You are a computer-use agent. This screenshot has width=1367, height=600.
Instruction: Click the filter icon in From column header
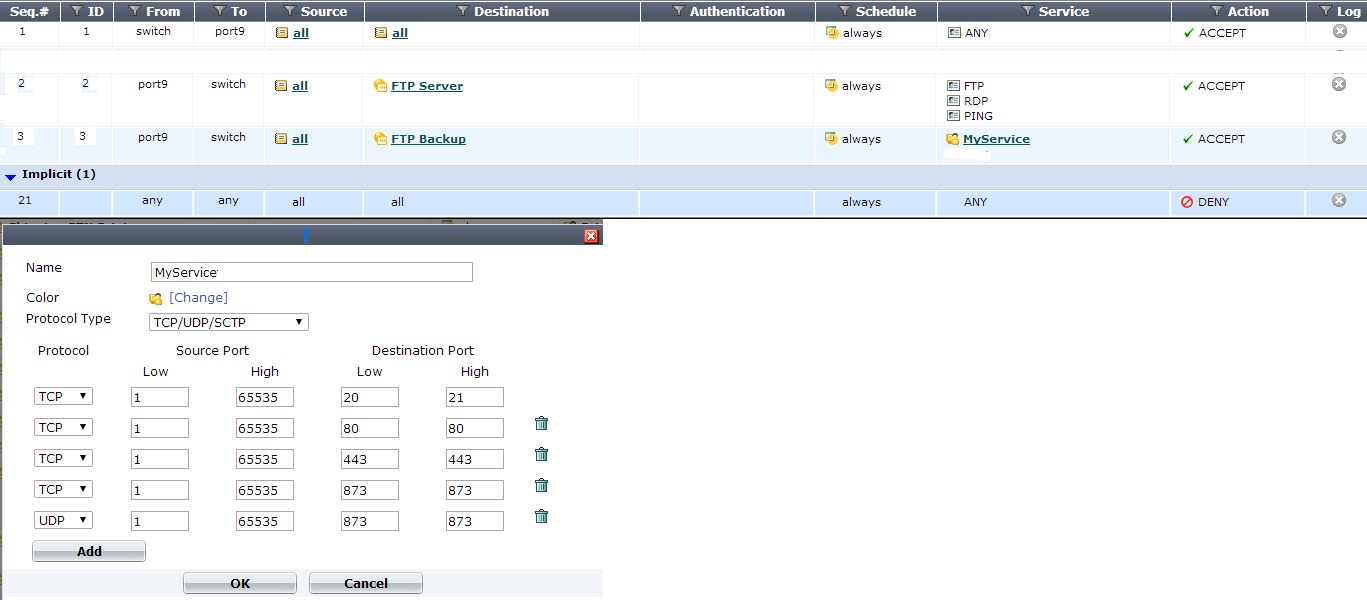click(134, 11)
